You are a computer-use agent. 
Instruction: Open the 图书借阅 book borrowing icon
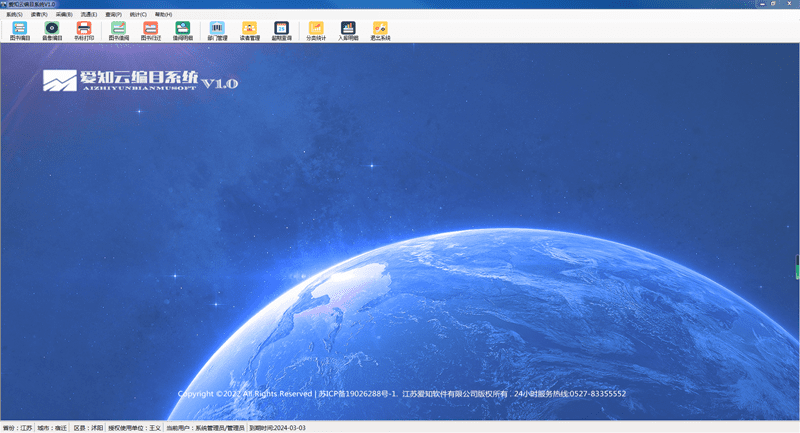point(119,30)
